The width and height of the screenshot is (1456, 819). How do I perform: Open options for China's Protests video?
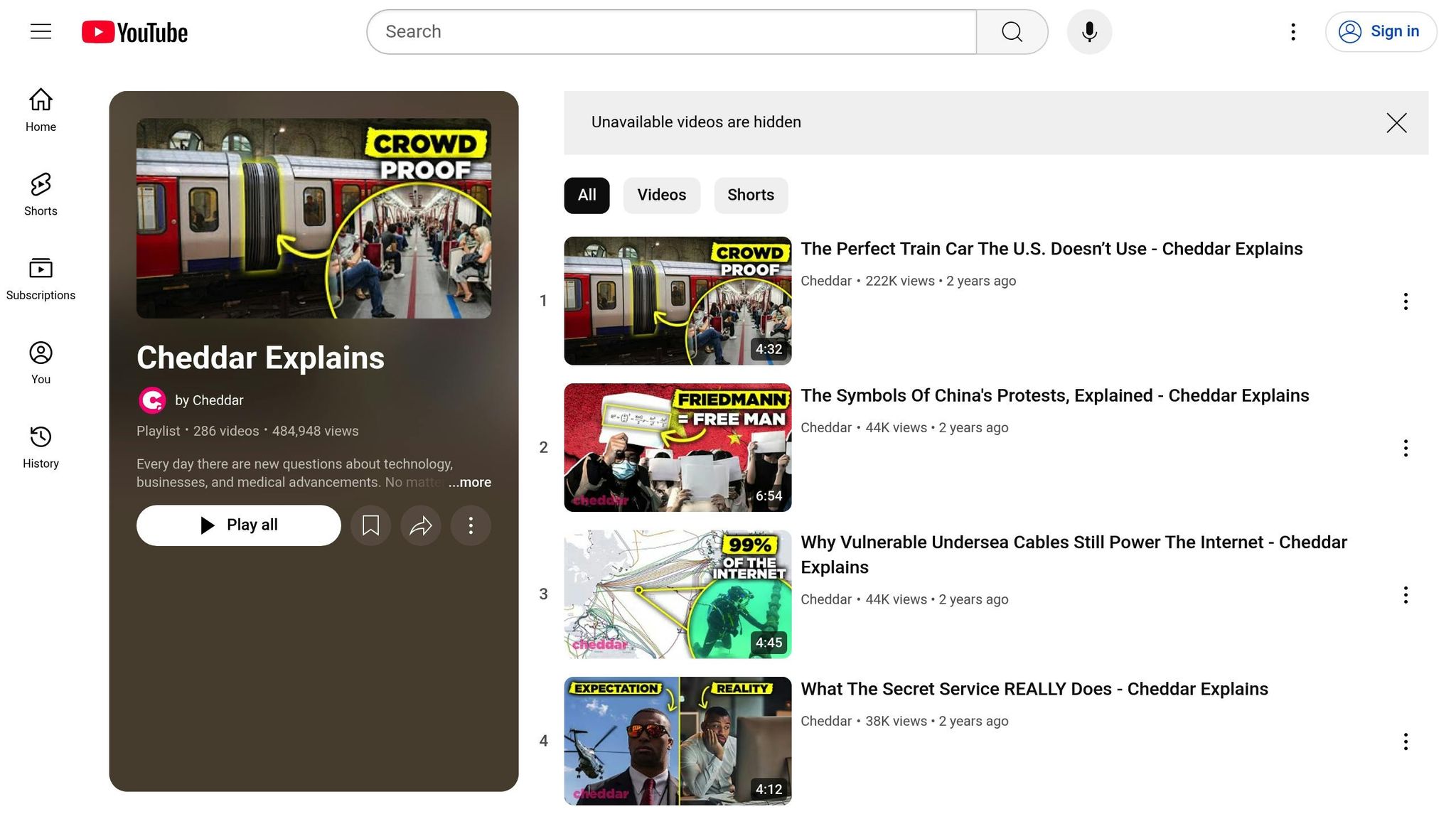(x=1405, y=448)
